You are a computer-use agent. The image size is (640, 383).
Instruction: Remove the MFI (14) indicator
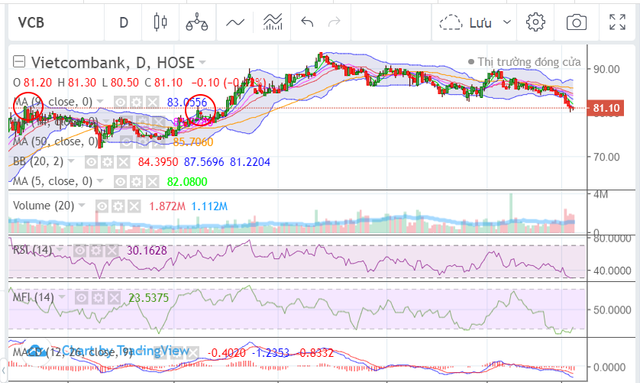pos(114,298)
